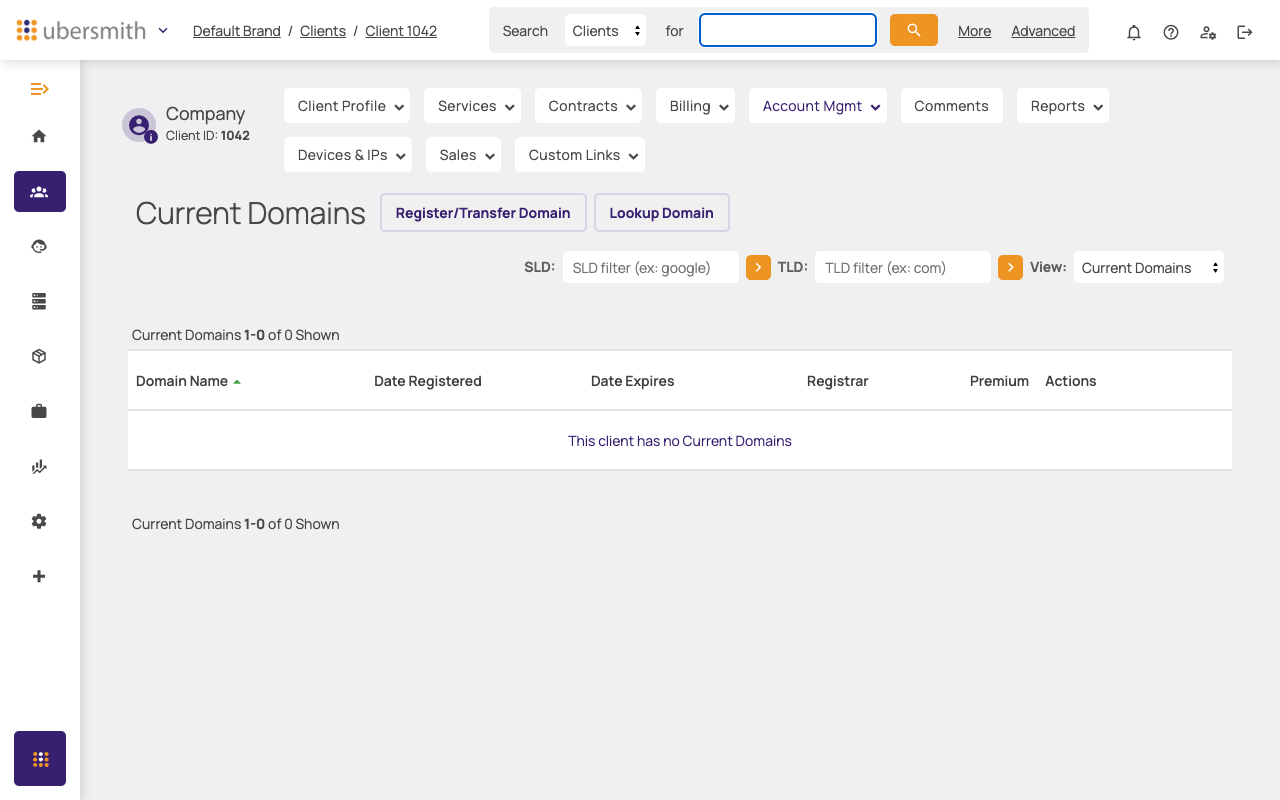1280x800 pixels.
Task: Open notifications bell icon
Action: (1134, 32)
